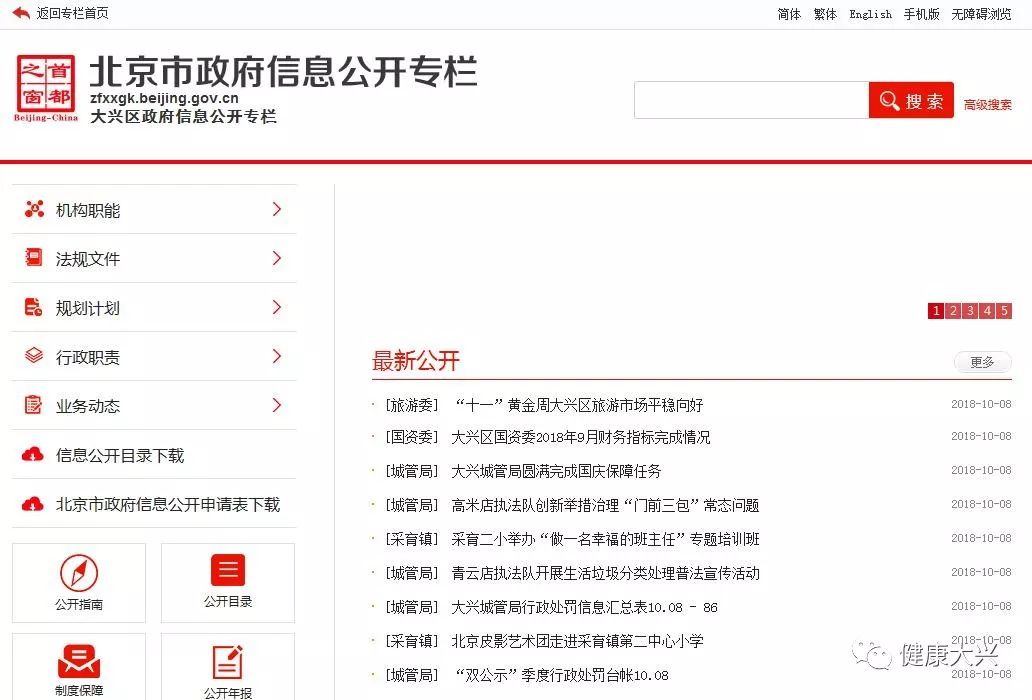This screenshot has height=700, width=1032.
Task: Expand the 法规文件 chevron arrow
Action: (277, 258)
